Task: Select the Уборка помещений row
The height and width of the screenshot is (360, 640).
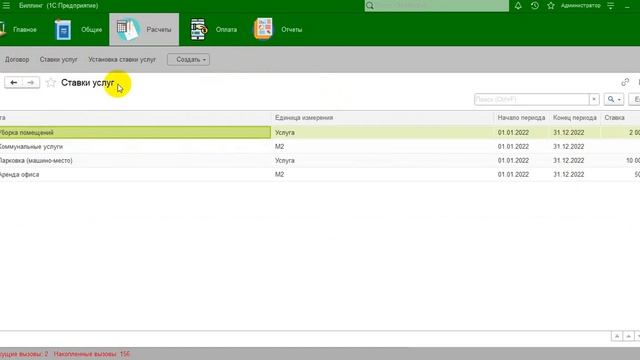Action: [320, 132]
